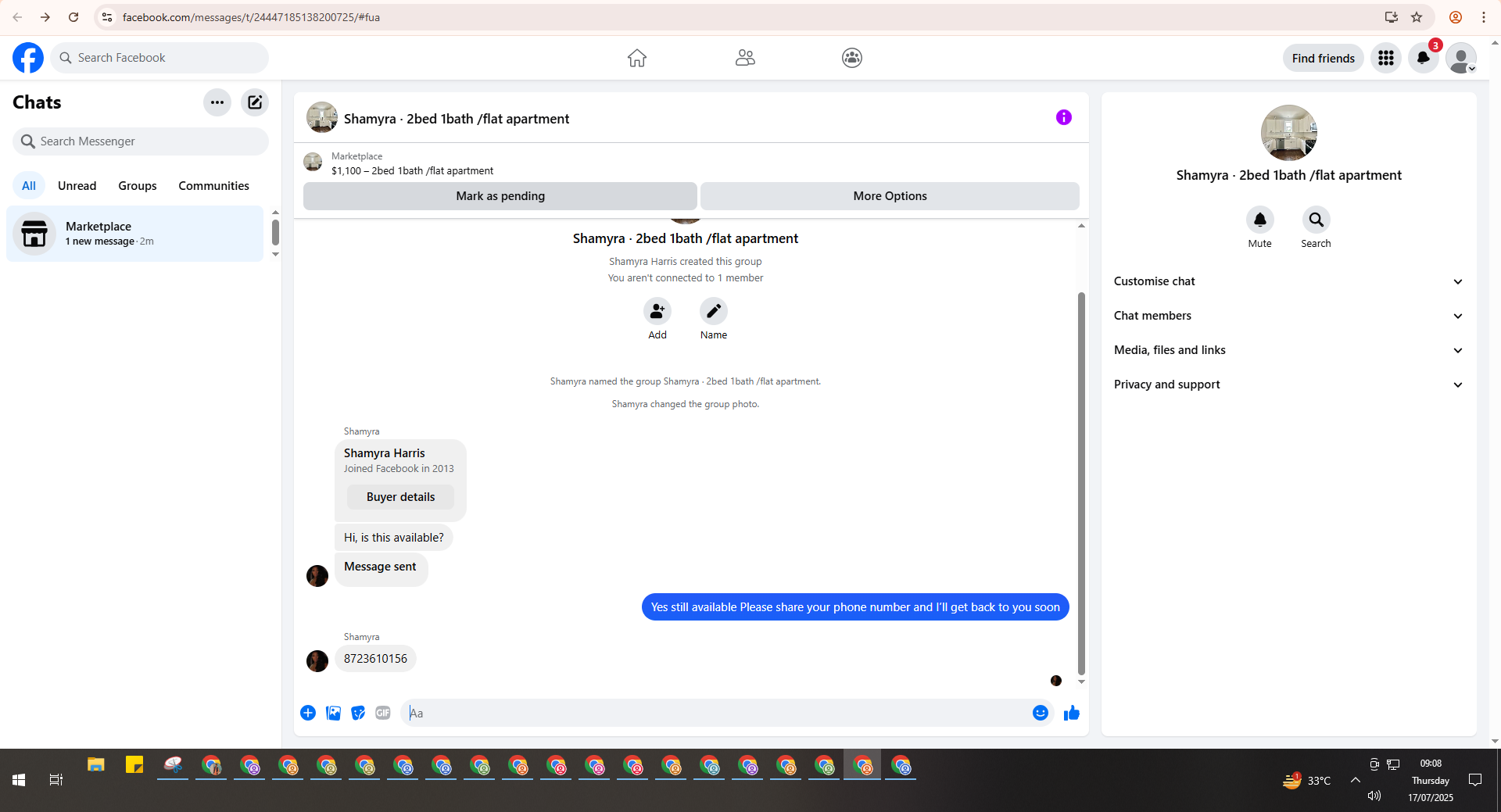Open the Windows notification center
The width and height of the screenshot is (1501, 812).
coord(1475,780)
